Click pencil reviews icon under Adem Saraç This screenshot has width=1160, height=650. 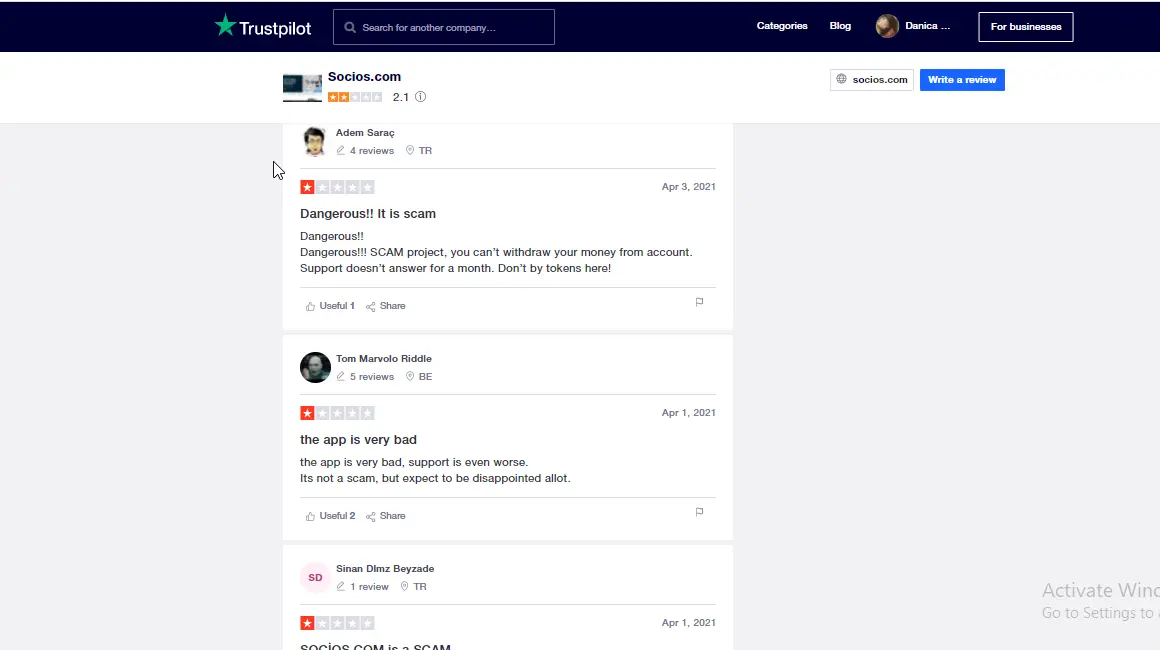340,150
